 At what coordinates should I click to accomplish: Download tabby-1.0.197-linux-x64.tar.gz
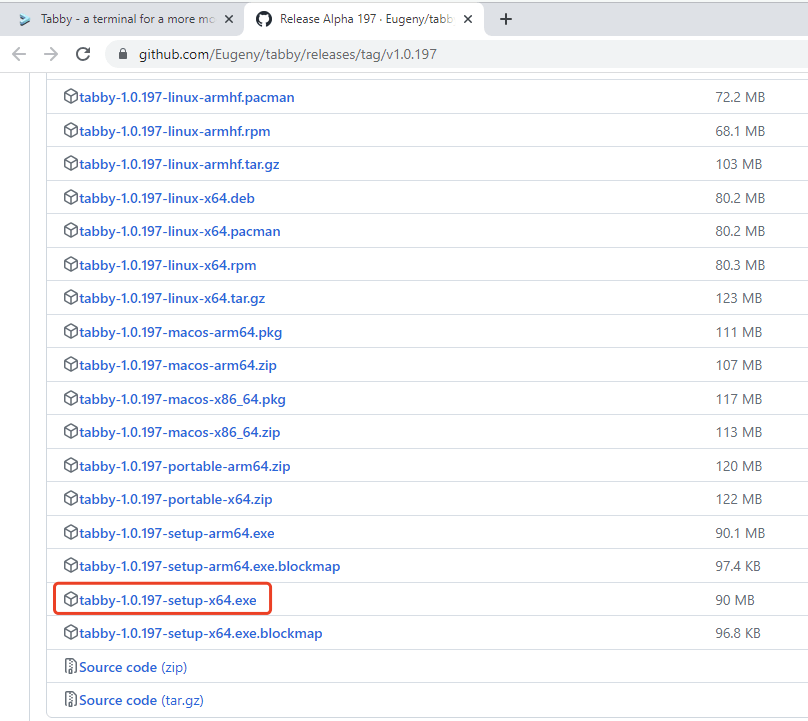click(x=172, y=298)
